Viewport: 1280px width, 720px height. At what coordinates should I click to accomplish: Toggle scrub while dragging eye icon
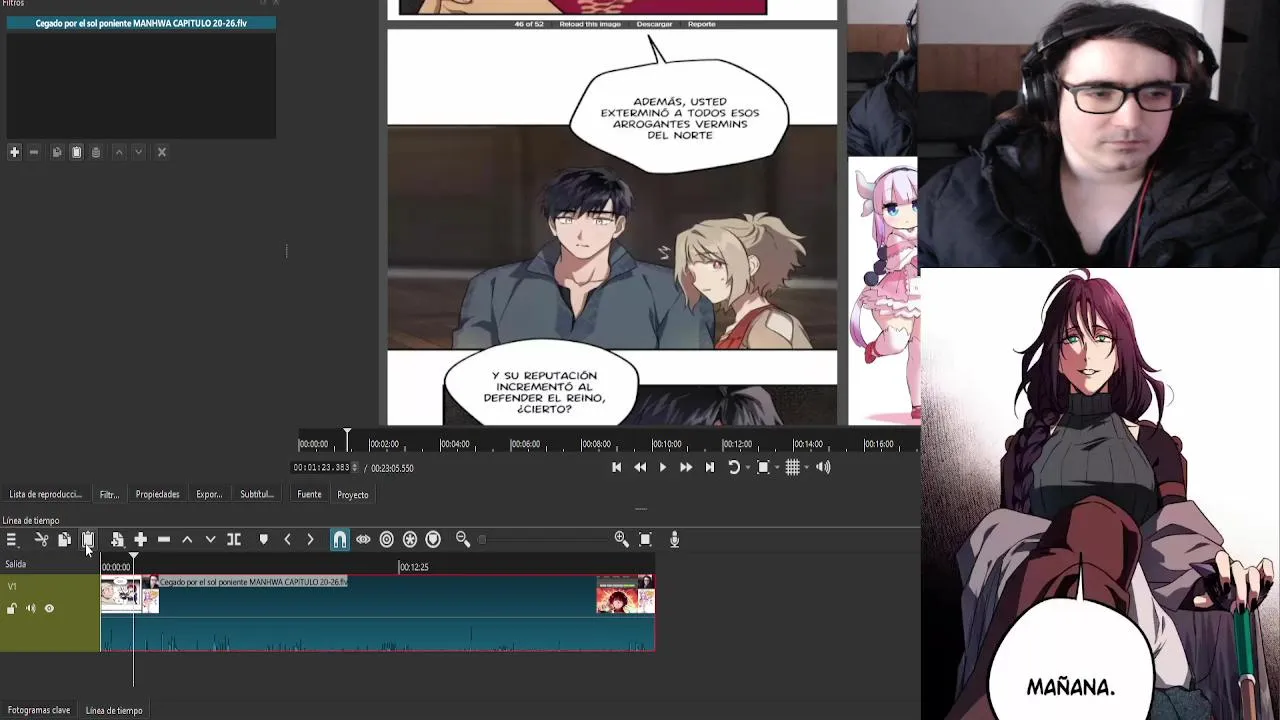pos(363,539)
